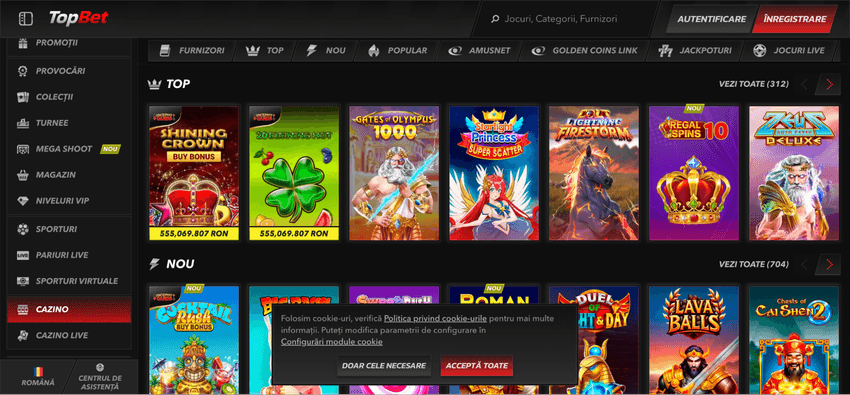The image size is (850, 395).
Task: View all 704 NOU games
Action: point(754,264)
